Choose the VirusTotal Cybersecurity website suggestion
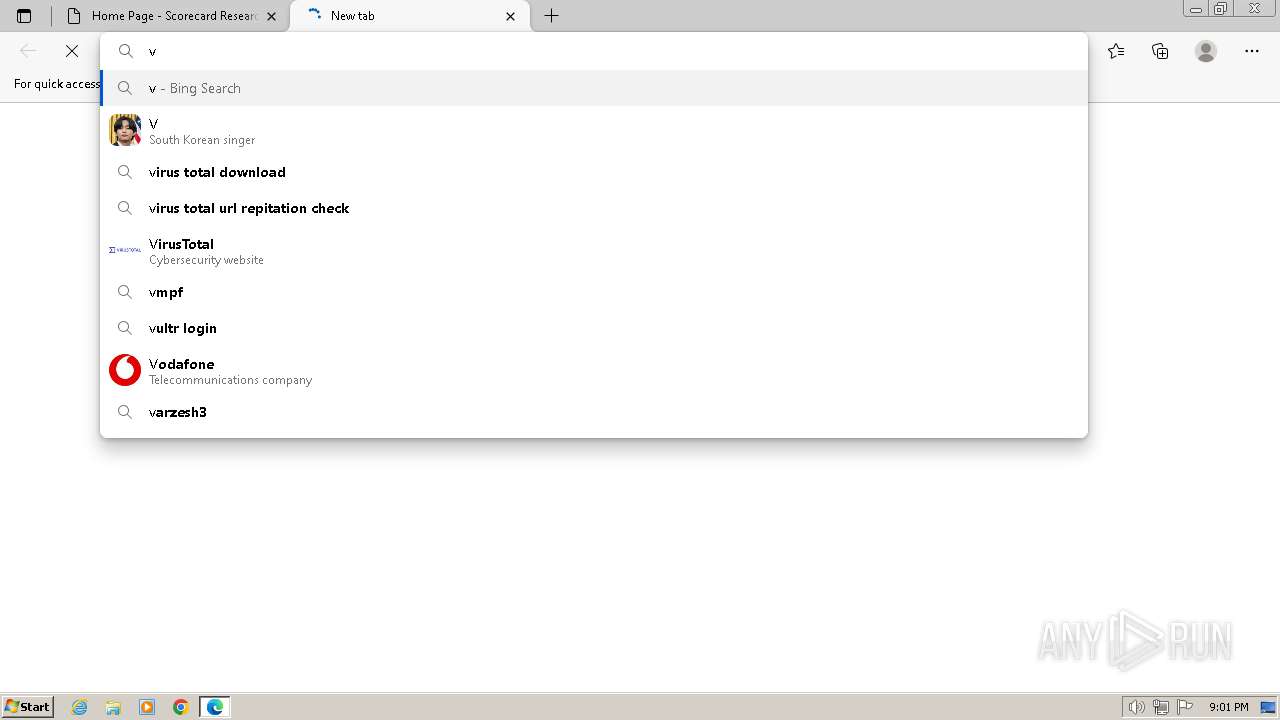1280x720 pixels. pos(594,250)
